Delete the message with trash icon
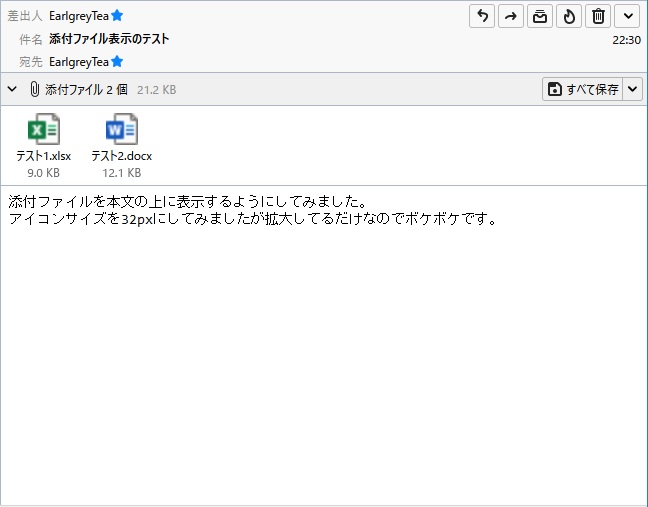 [598, 16]
